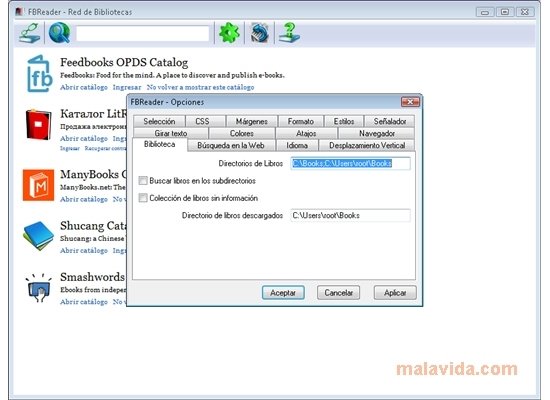Viewport: 550px width, 400px height.
Task: Focus the toolbar search text field
Action: [x=142, y=34]
